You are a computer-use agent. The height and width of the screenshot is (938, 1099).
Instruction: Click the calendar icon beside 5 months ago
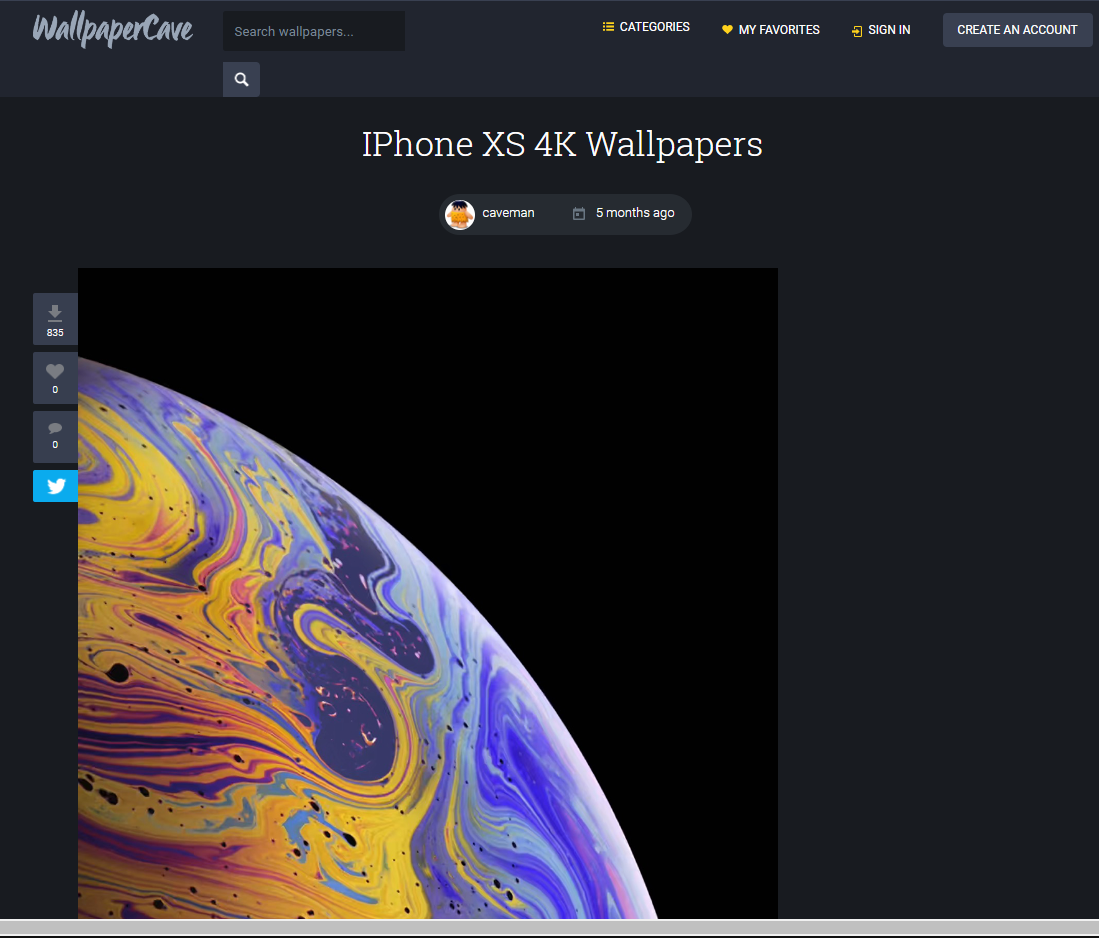coord(578,213)
